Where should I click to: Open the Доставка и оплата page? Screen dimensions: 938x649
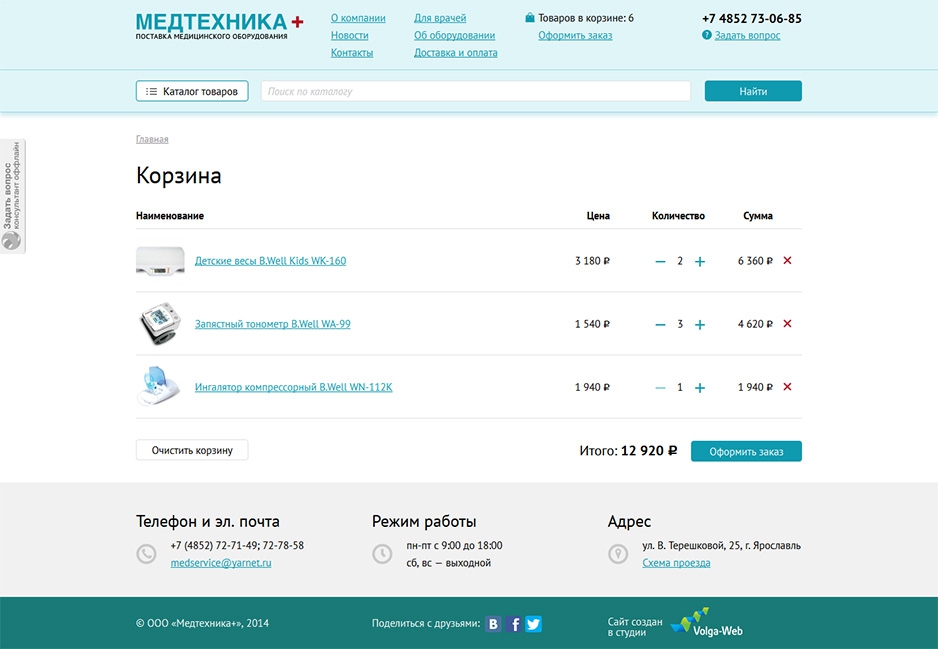(x=456, y=53)
